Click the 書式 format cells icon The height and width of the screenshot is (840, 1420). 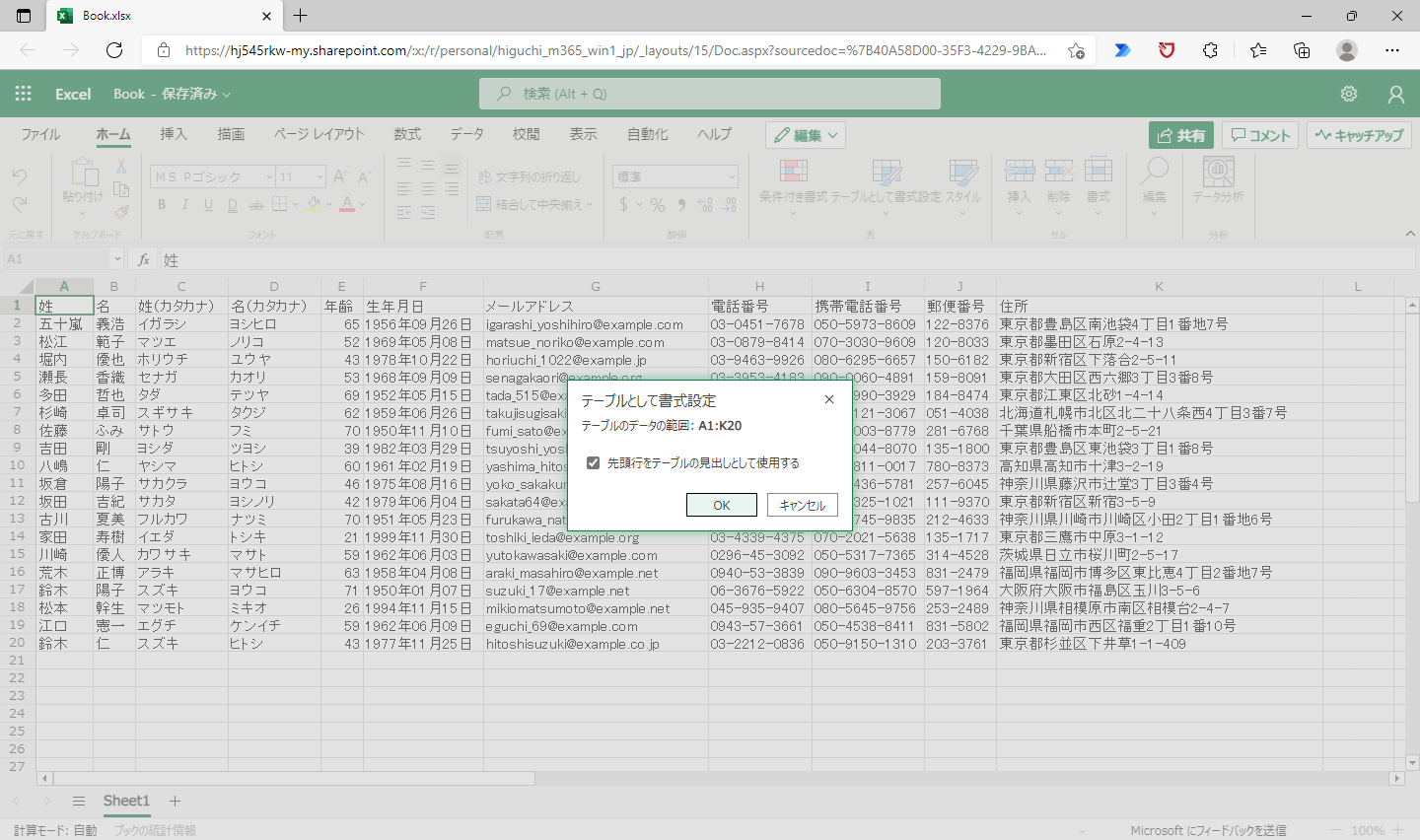1099,171
